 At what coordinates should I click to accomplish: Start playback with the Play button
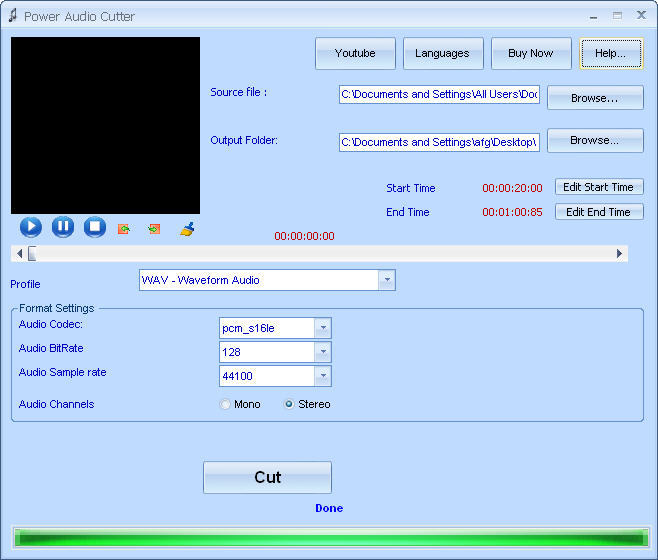(x=31, y=227)
